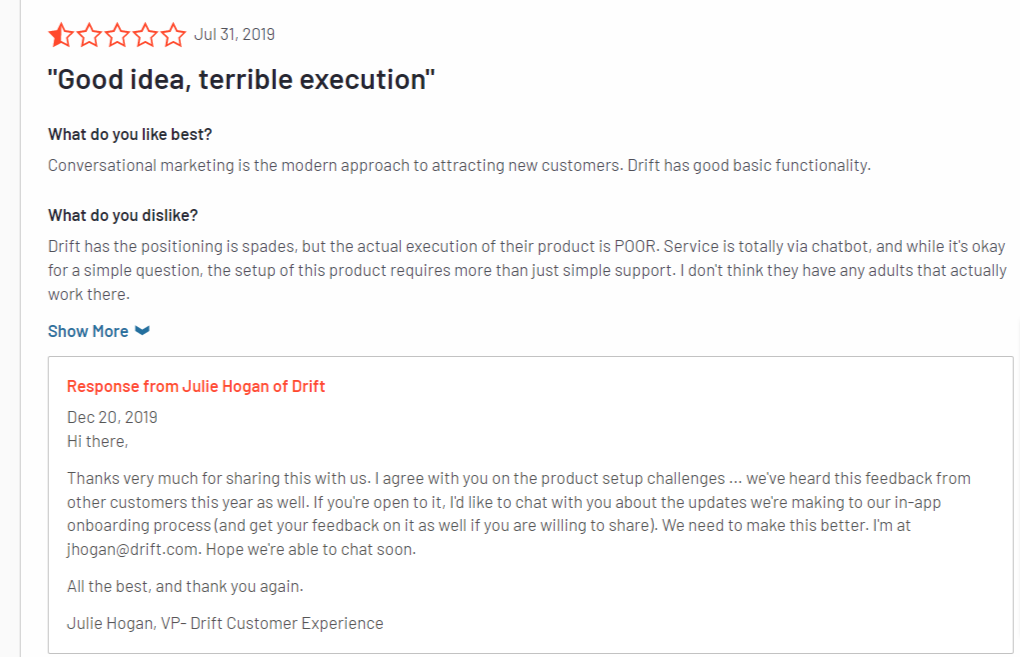This screenshot has height=657, width=1020.
Task: Click the first filled red star
Action: (61, 35)
